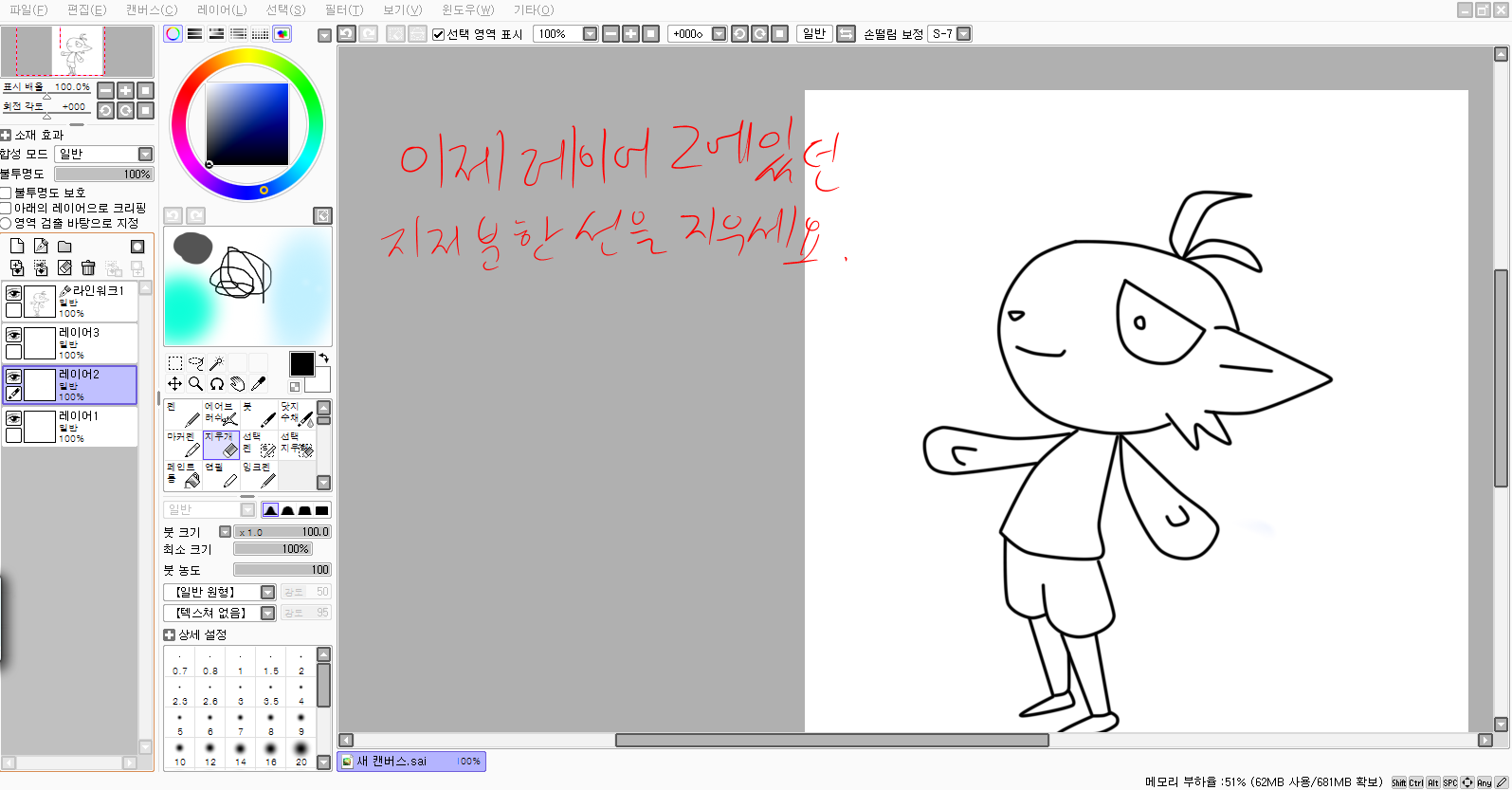Viewport: 1512px width, 790px height.
Task: Open the 레이어 menu
Action: point(222,9)
